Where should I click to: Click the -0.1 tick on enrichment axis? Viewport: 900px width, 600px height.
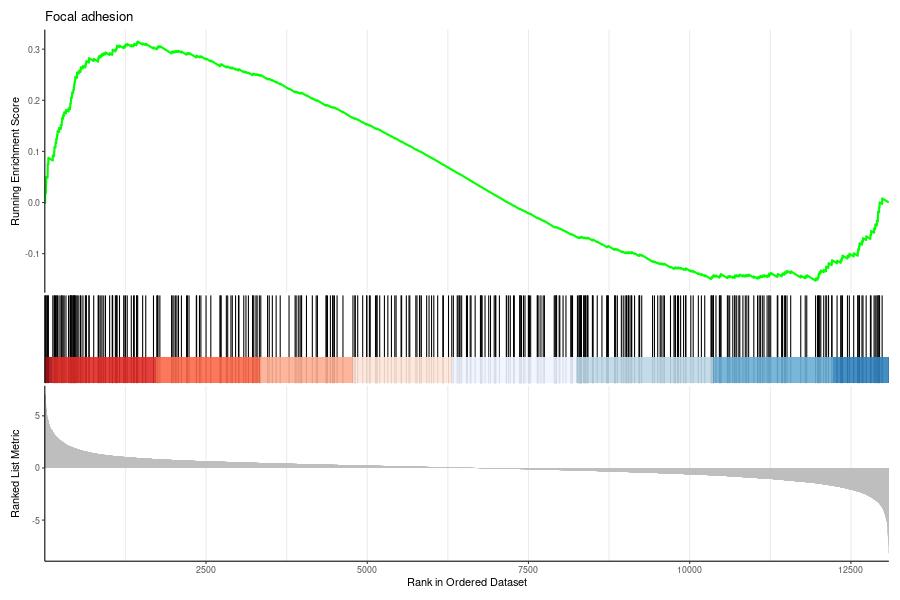(x=33, y=254)
